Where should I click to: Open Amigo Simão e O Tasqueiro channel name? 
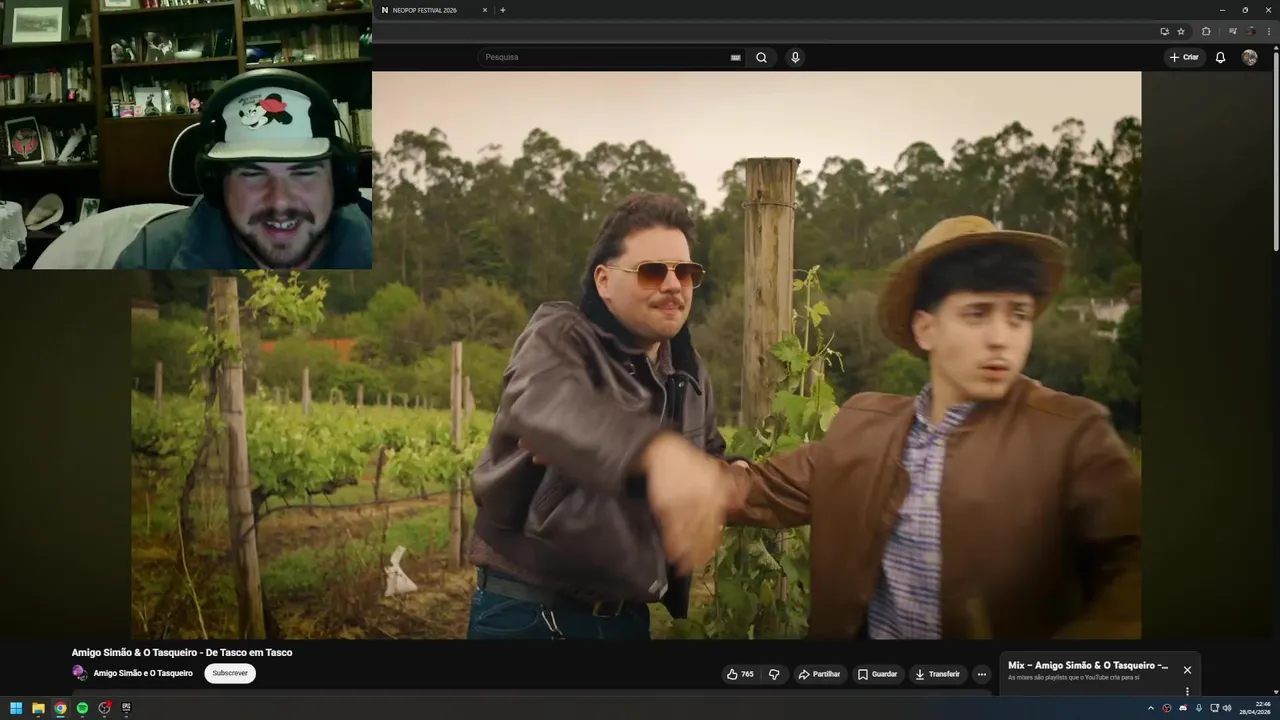tap(143, 673)
